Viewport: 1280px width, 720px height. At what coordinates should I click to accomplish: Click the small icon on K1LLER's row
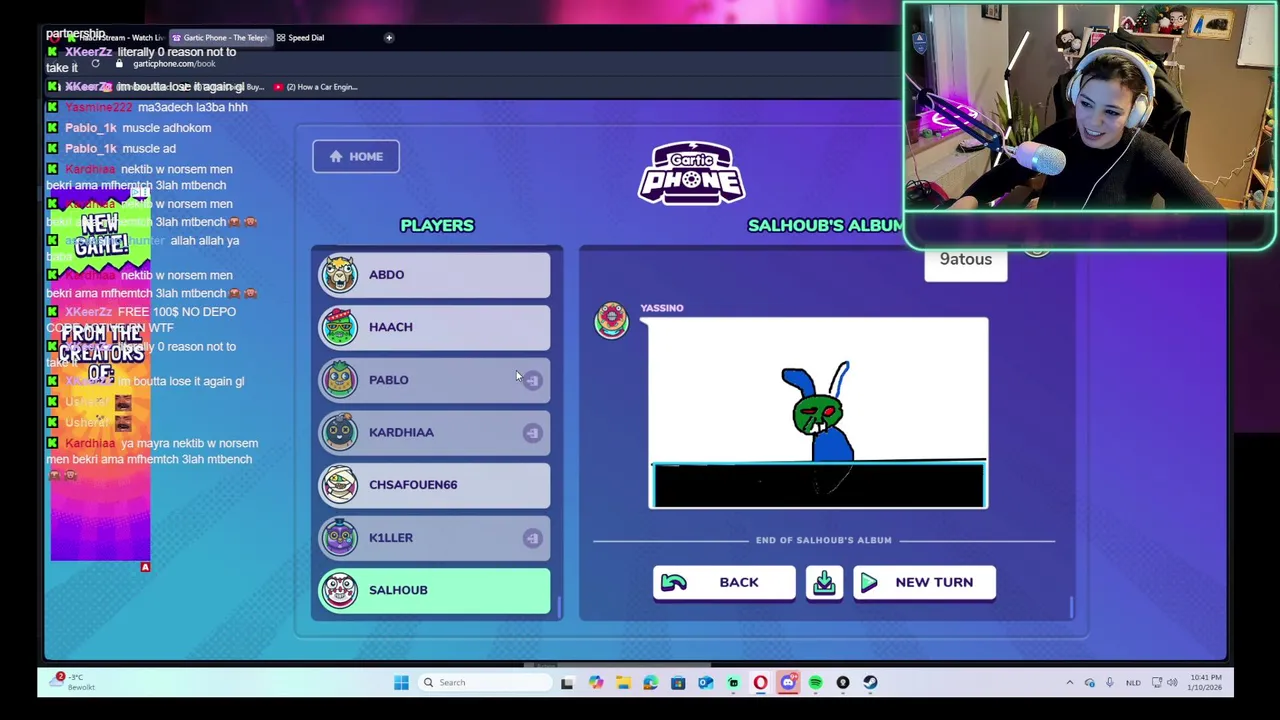tap(532, 538)
